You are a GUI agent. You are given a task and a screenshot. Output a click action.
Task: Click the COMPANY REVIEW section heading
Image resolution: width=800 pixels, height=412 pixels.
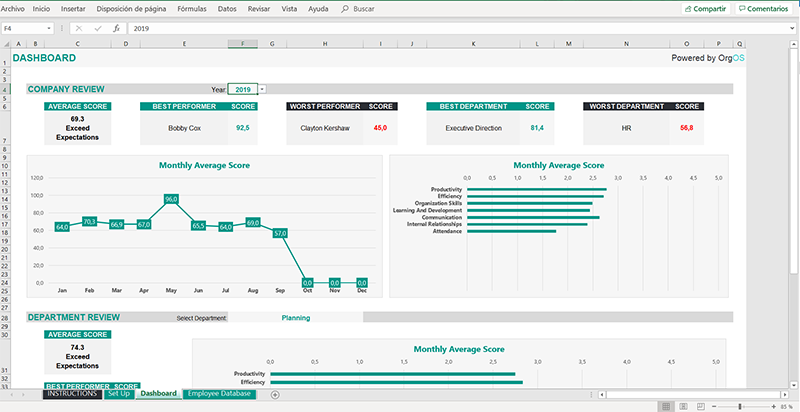[x=66, y=89]
